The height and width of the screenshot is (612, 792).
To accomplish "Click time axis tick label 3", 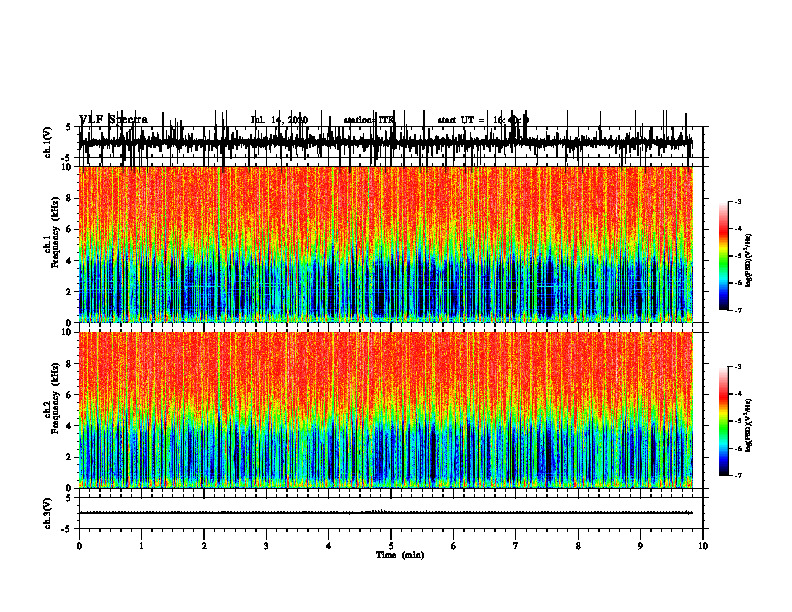I will (266, 546).
